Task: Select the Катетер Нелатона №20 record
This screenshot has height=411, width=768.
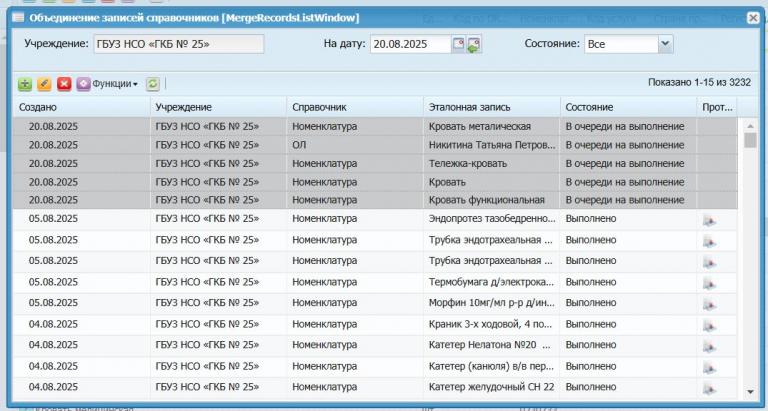Action: [x=375, y=345]
